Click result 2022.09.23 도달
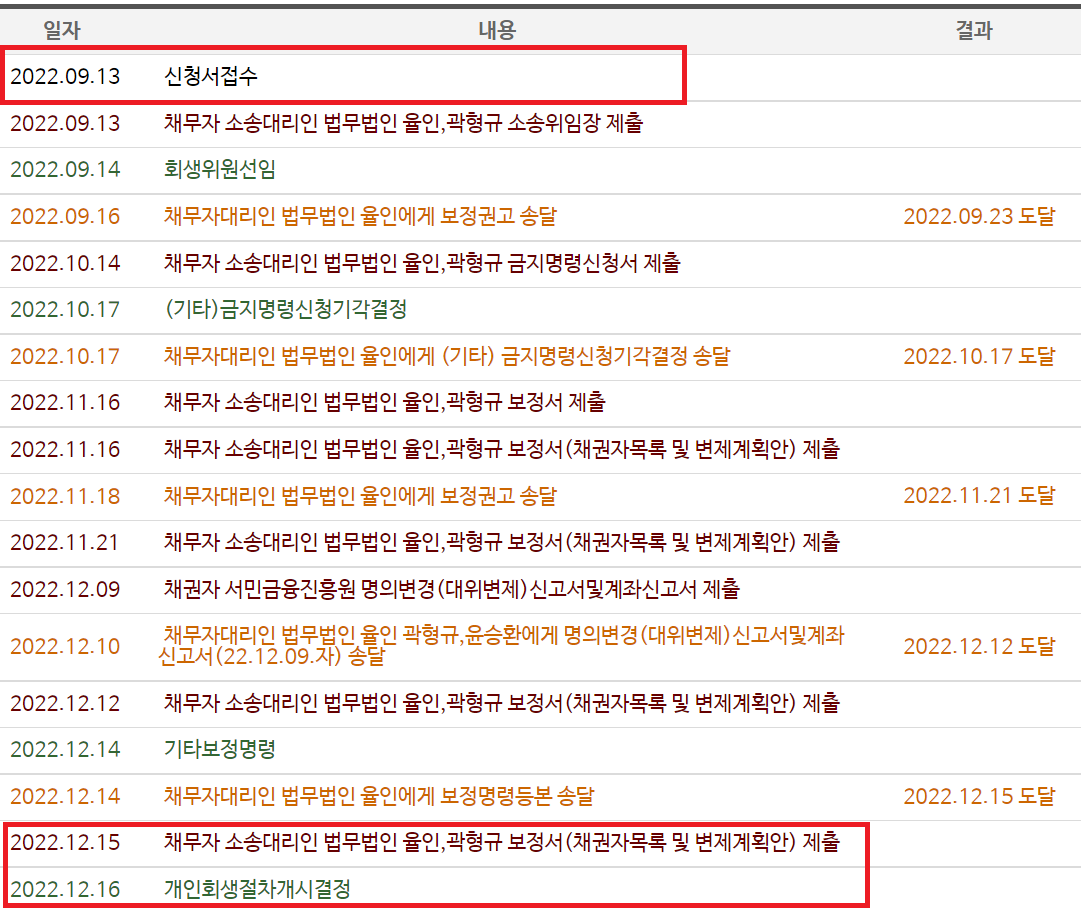 [x=979, y=216]
